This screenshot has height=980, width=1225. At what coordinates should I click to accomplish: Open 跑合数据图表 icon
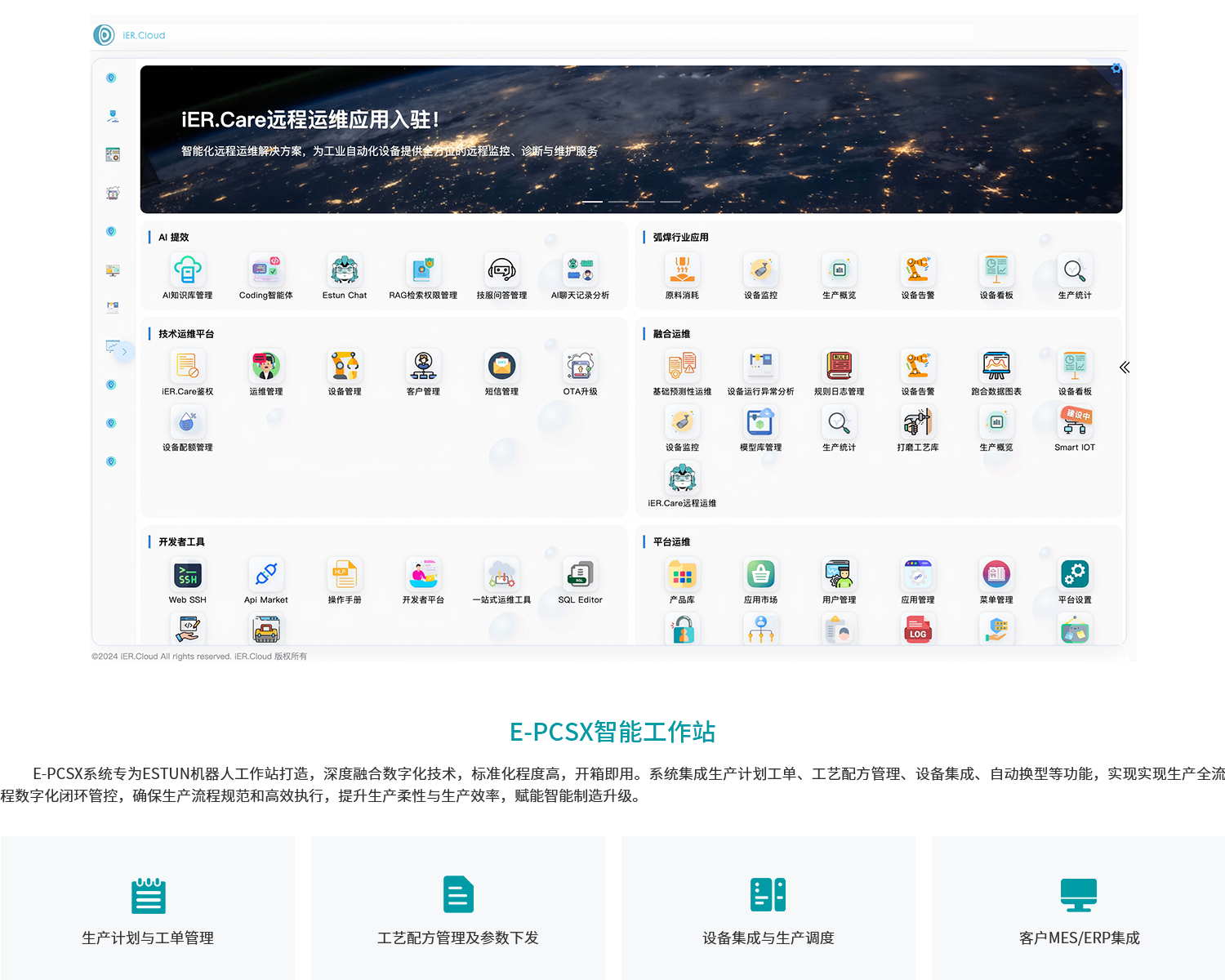[x=996, y=366]
